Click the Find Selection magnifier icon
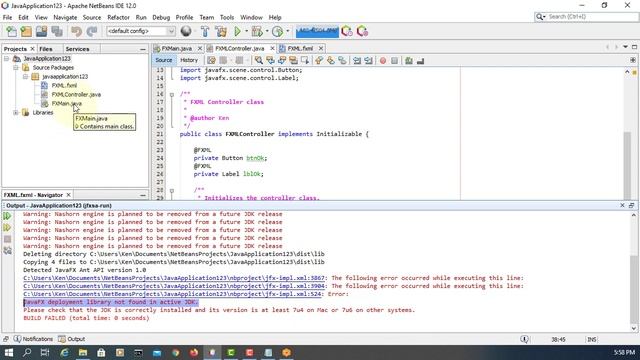Image resolution: width=640 pixels, height=360 pixels. (x=258, y=60)
